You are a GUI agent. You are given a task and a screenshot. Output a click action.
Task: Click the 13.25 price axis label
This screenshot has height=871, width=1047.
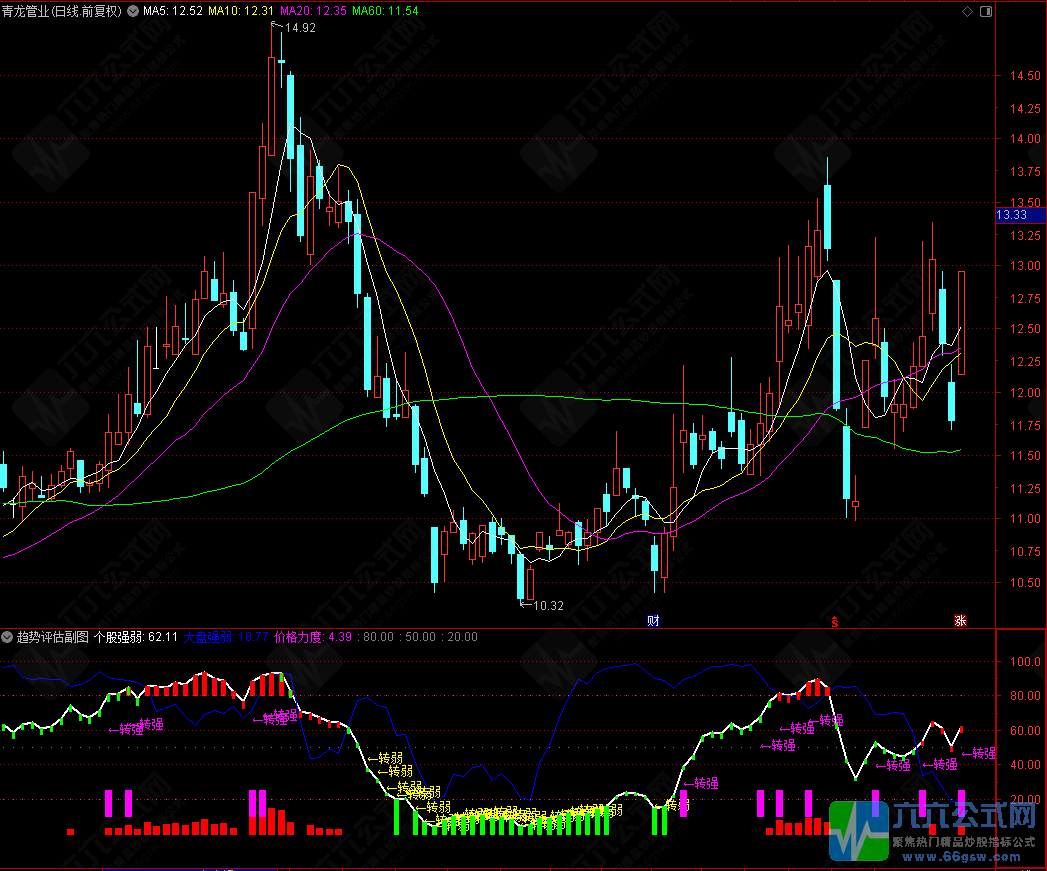pyautogui.click(x=1025, y=235)
